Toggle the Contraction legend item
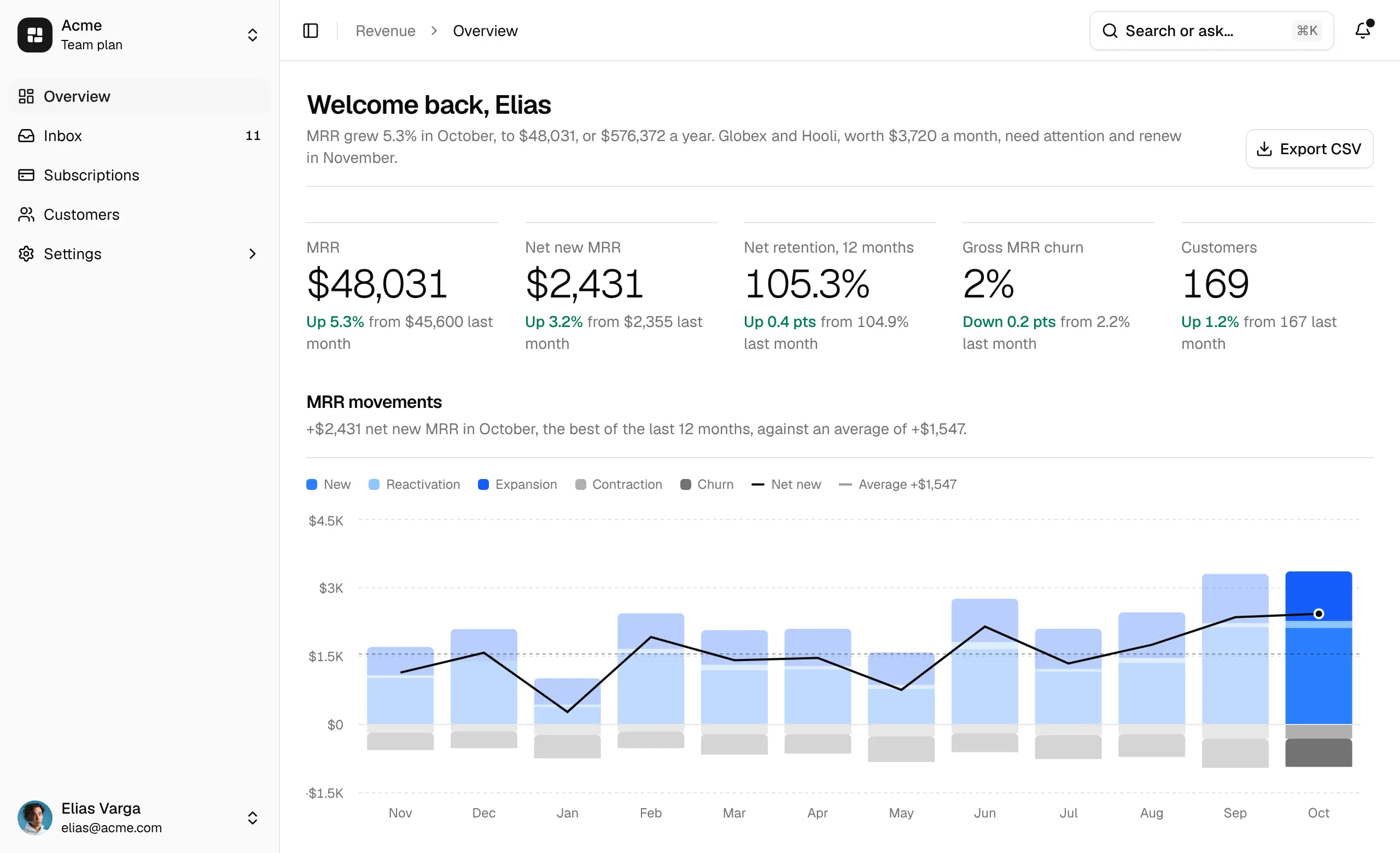This screenshot has width=1400, height=853. pyautogui.click(x=618, y=484)
